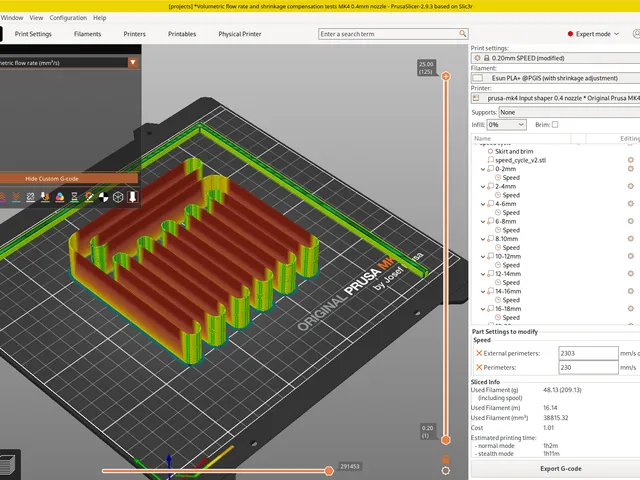Screen dimensions: 640x480
Task: Open the Configuration menu
Action: 68,18
